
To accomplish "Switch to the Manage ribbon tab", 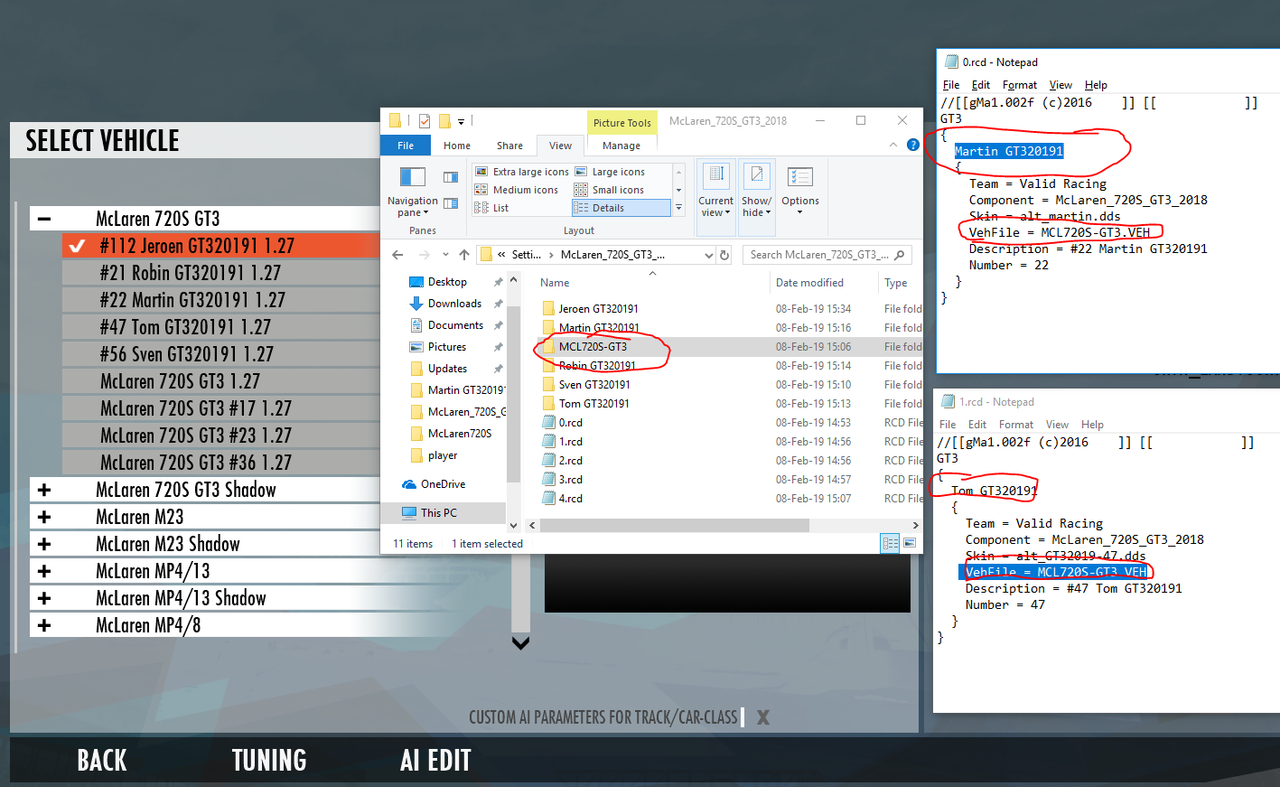I will (621, 145).
